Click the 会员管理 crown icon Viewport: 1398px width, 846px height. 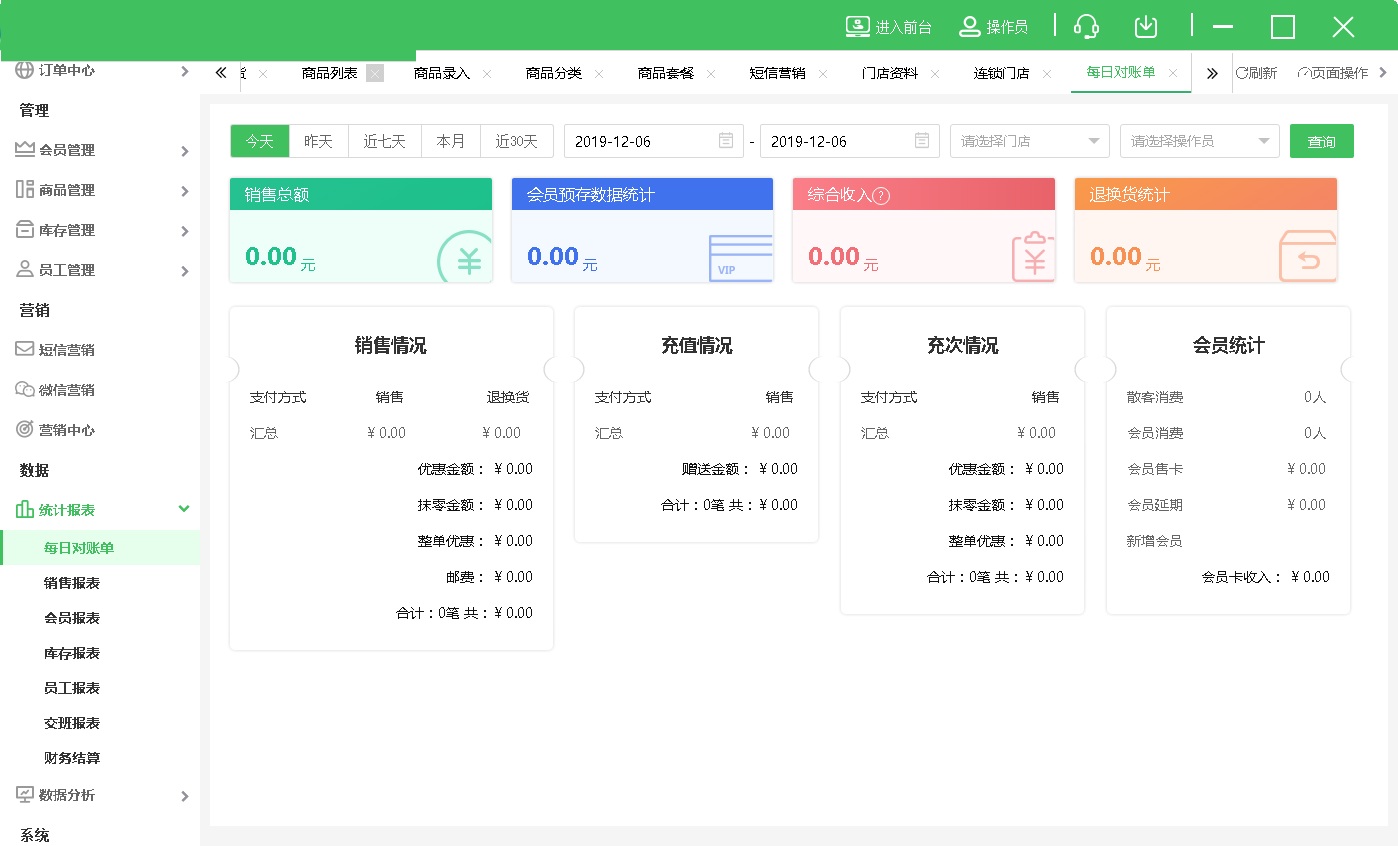(25, 150)
